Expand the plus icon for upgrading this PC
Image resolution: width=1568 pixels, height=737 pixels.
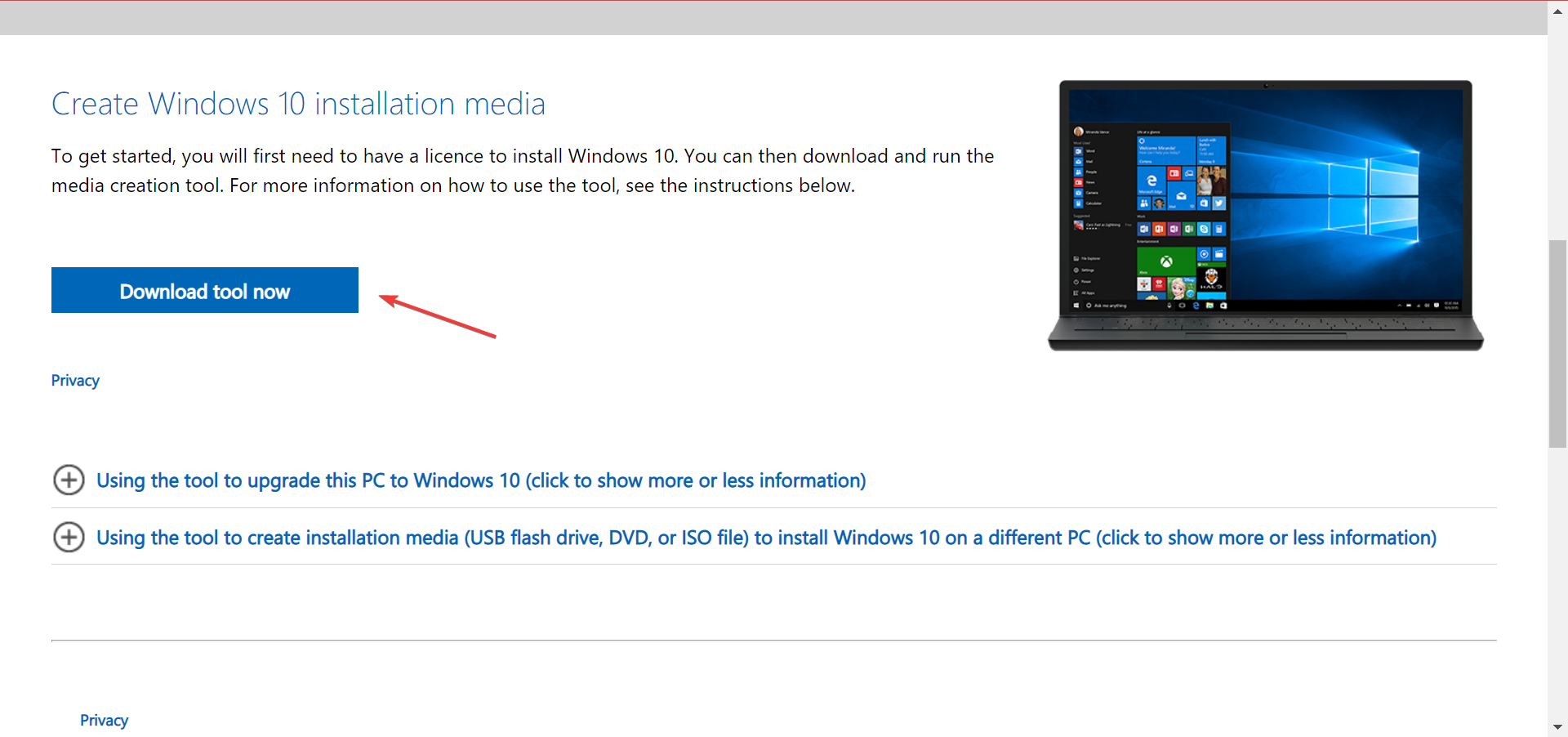coord(69,480)
